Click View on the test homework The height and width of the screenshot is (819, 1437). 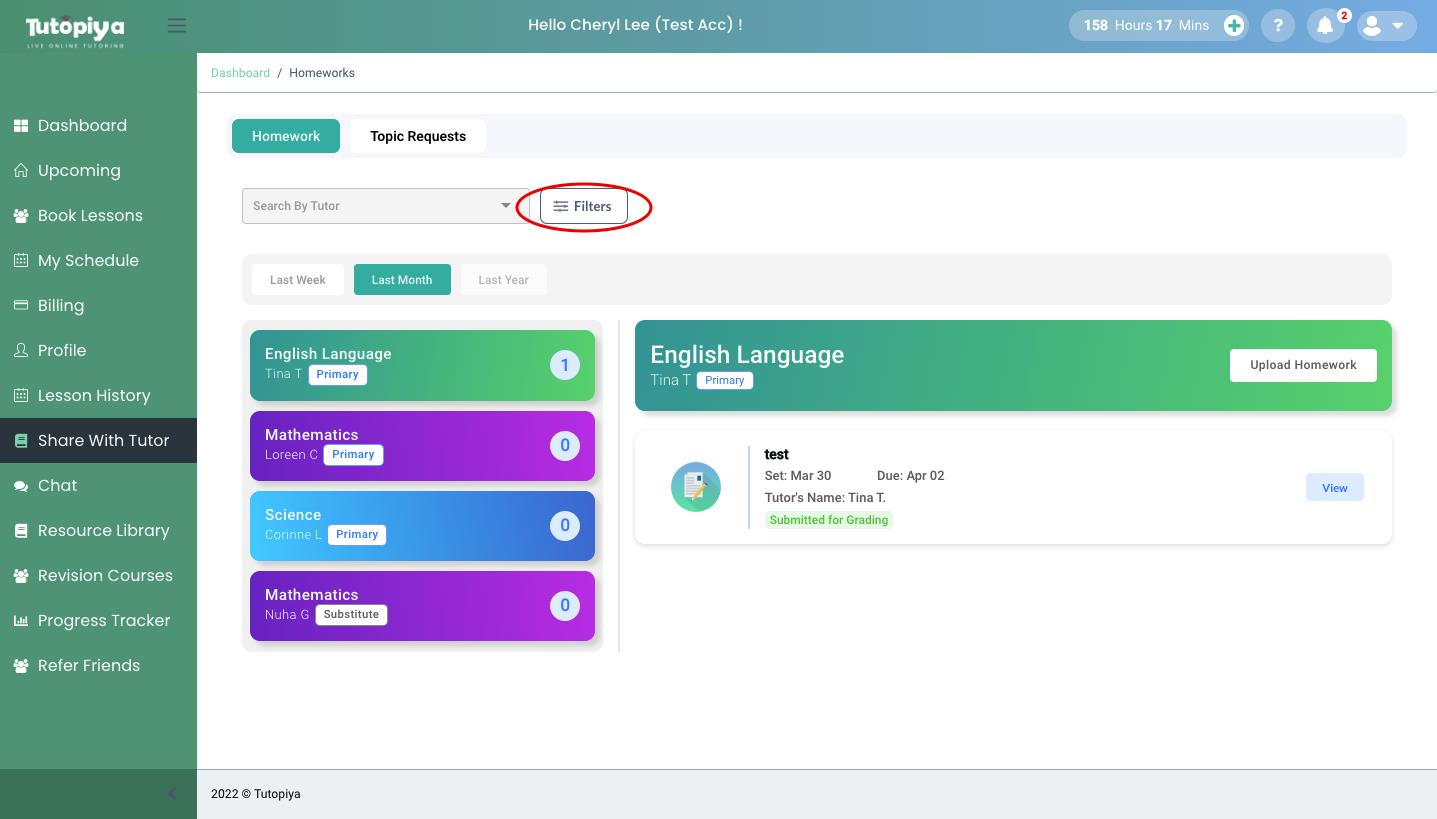coord(1334,488)
